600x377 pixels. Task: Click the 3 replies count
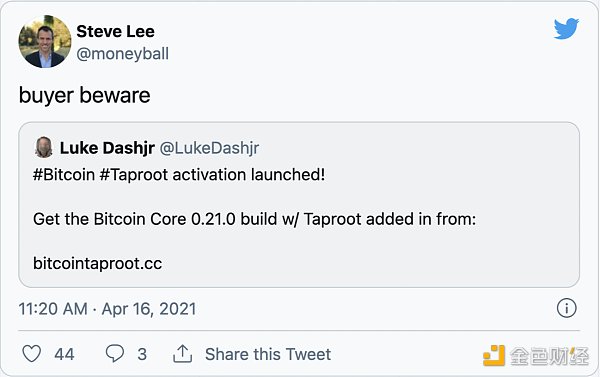coord(142,354)
